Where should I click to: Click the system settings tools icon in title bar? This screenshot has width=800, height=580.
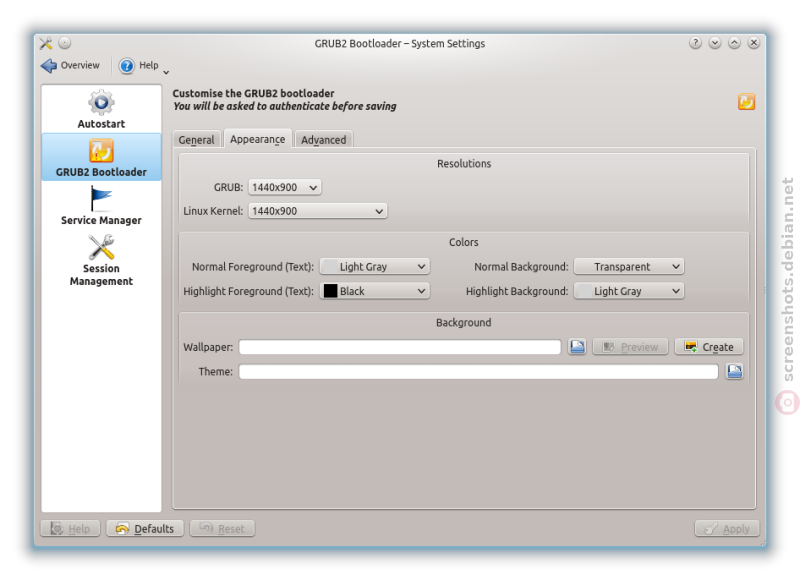pyautogui.click(x=46, y=43)
